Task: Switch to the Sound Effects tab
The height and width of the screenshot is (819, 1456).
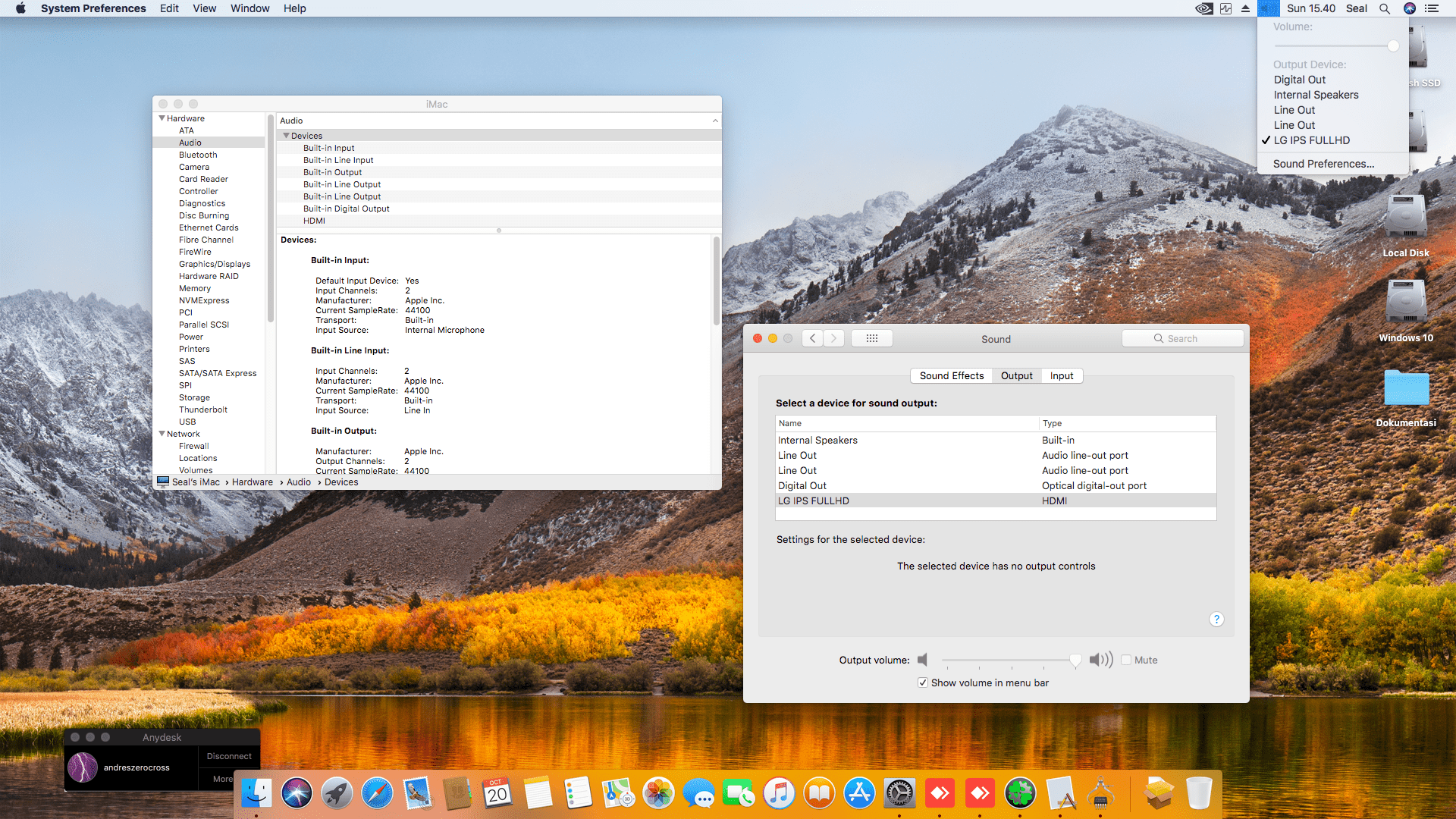Action: [951, 375]
